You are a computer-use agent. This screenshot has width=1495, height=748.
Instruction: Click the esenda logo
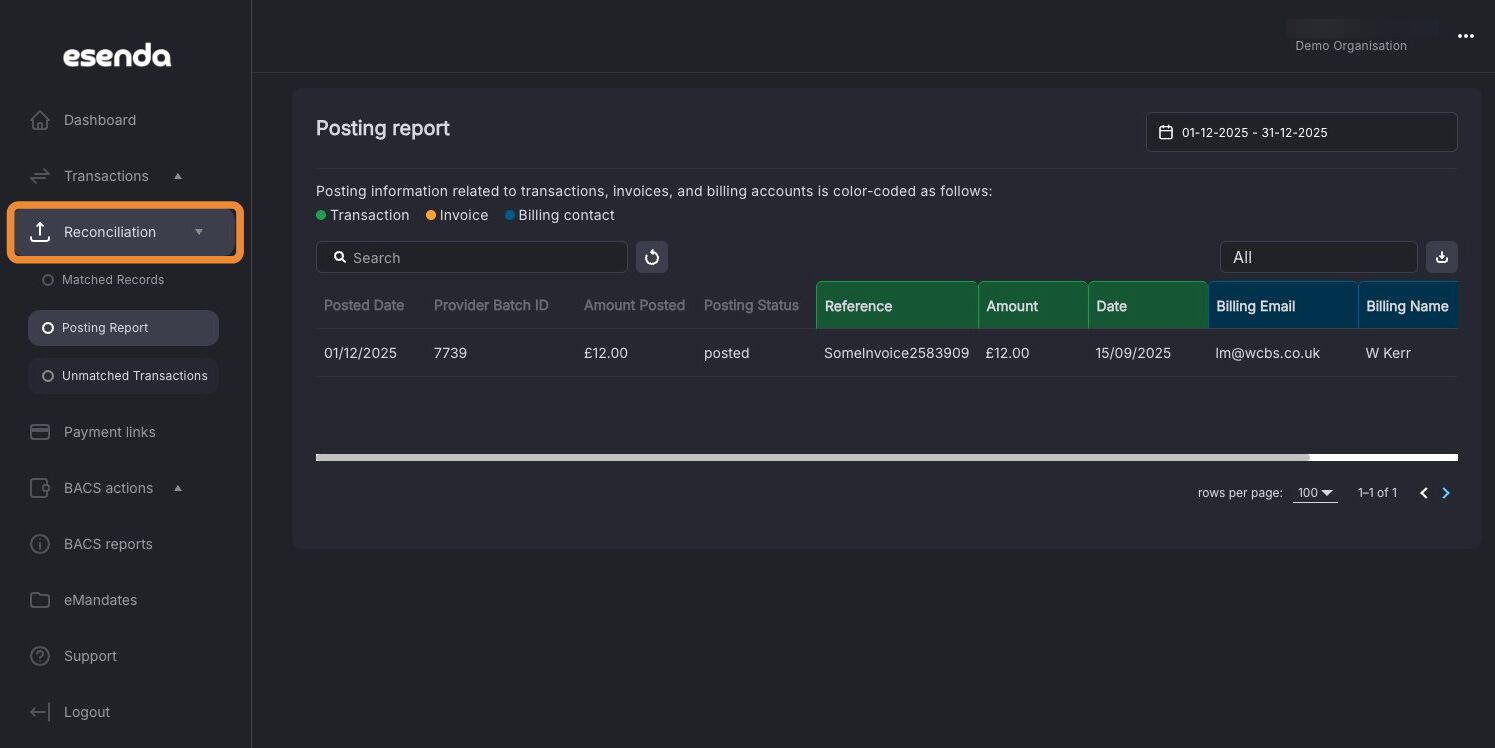click(x=117, y=56)
